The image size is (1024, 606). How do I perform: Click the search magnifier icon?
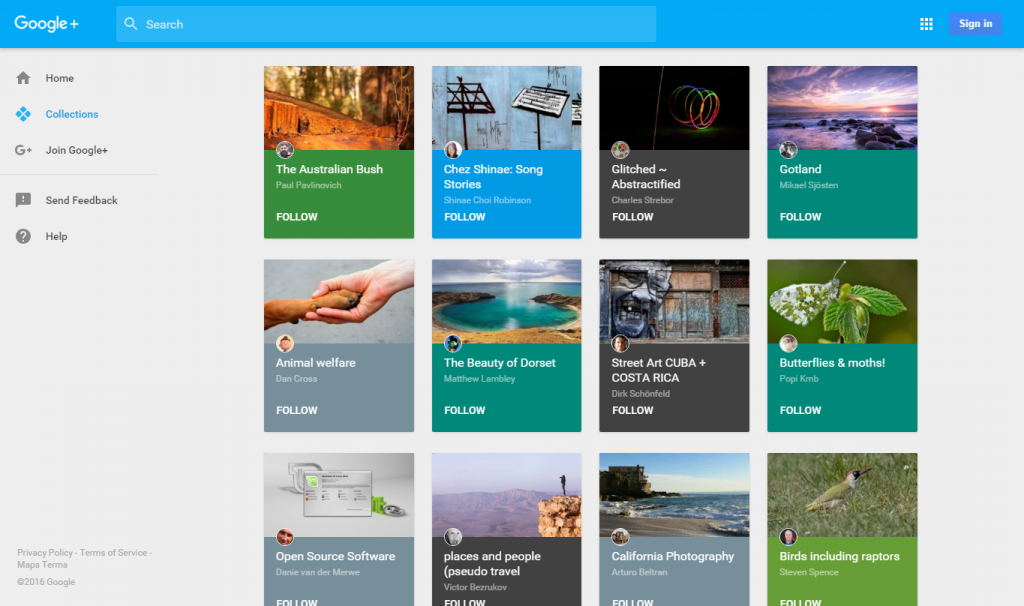click(131, 23)
